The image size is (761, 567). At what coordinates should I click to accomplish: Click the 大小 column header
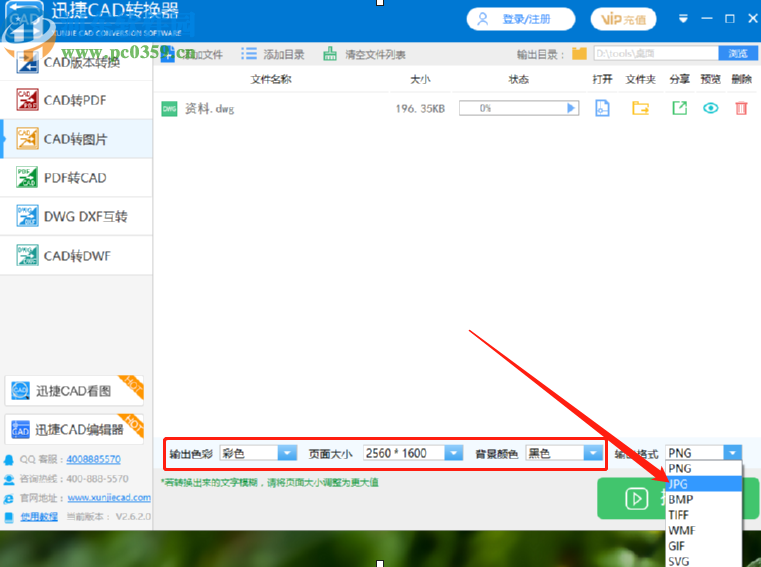click(420, 79)
